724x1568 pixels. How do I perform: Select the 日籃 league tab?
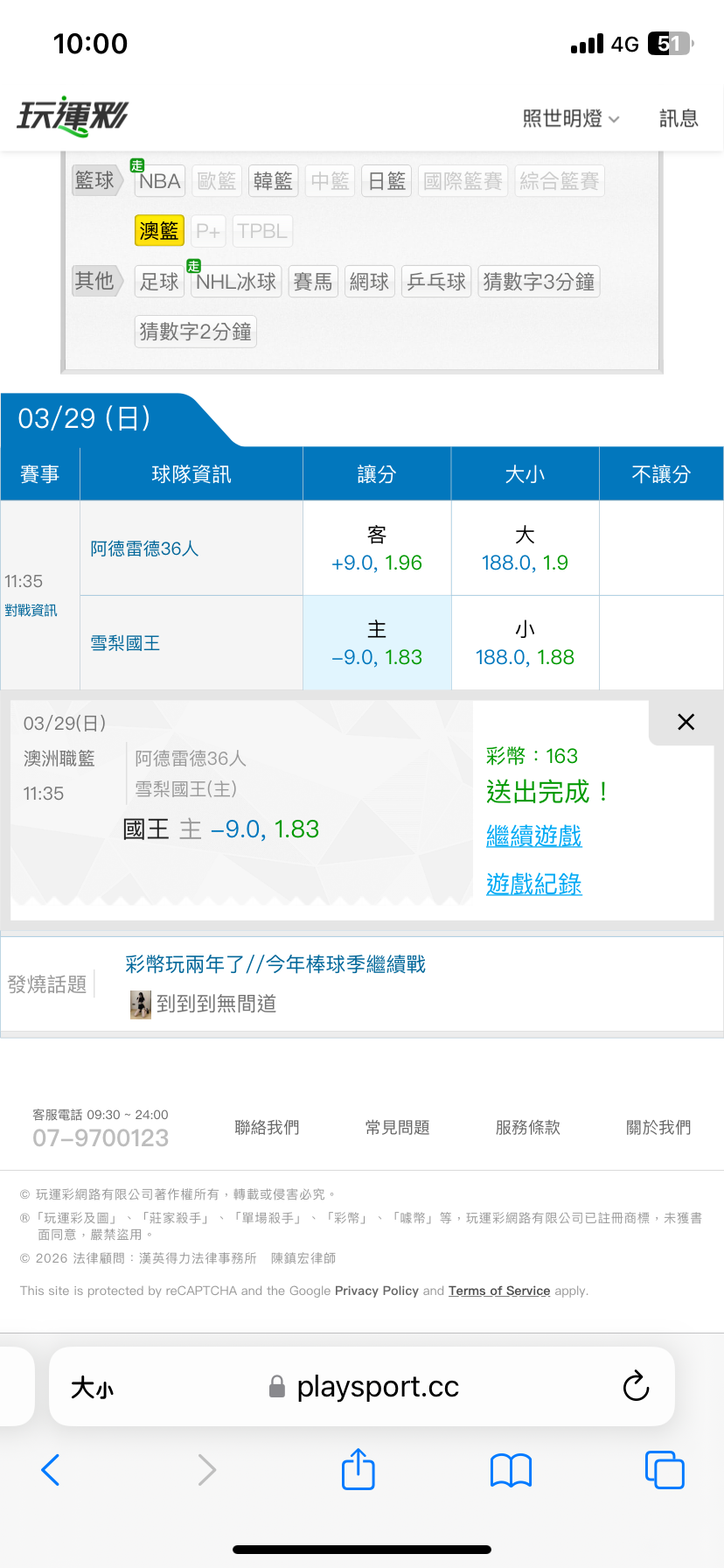[x=386, y=181]
